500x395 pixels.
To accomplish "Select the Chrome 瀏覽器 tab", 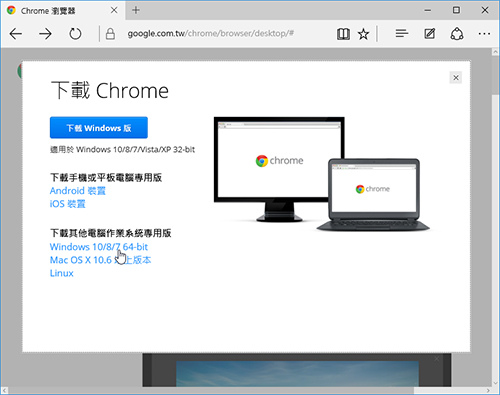I will [63, 10].
